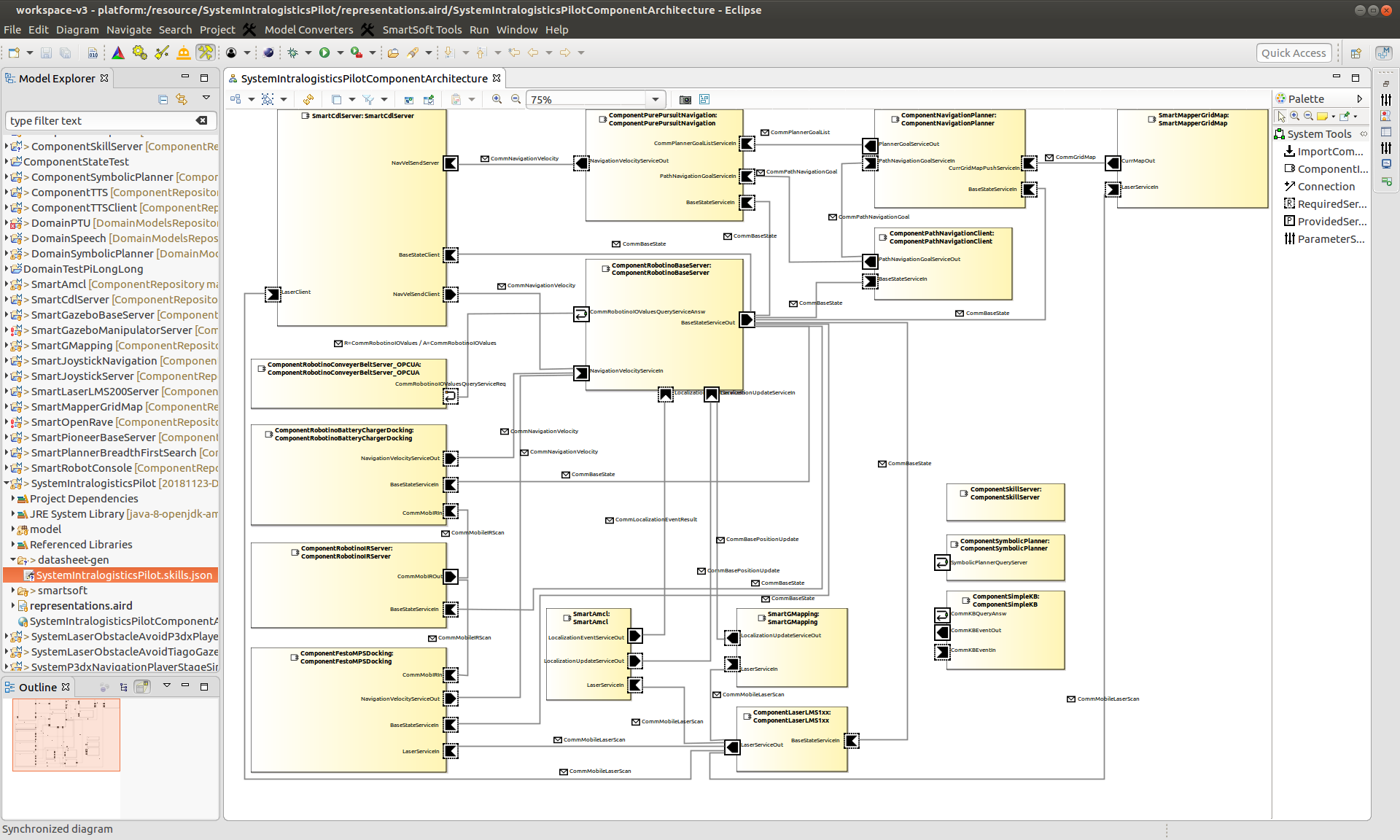Open the 75% zoom level dropdown
1400x840 pixels.
tap(655, 99)
